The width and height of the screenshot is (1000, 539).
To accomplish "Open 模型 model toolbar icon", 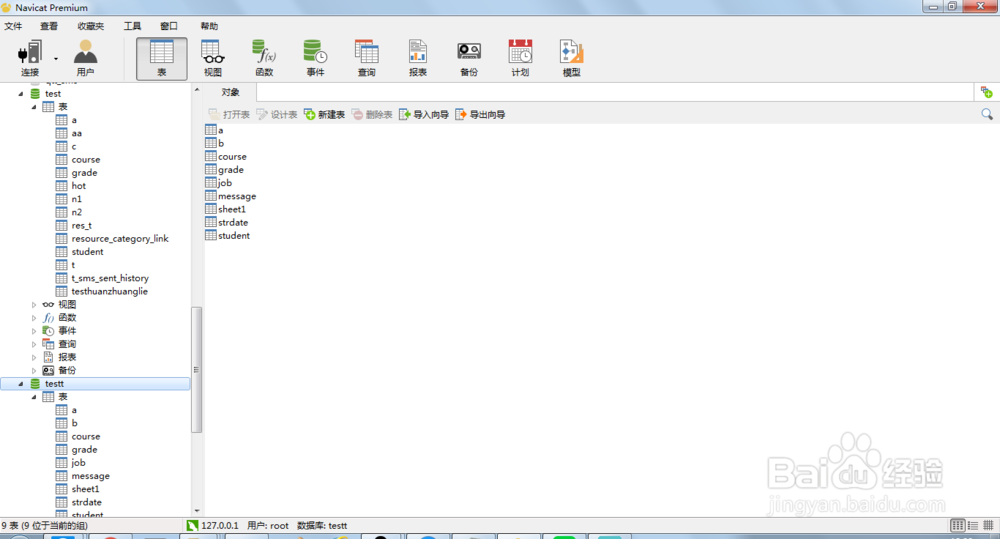I will (571, 58).
